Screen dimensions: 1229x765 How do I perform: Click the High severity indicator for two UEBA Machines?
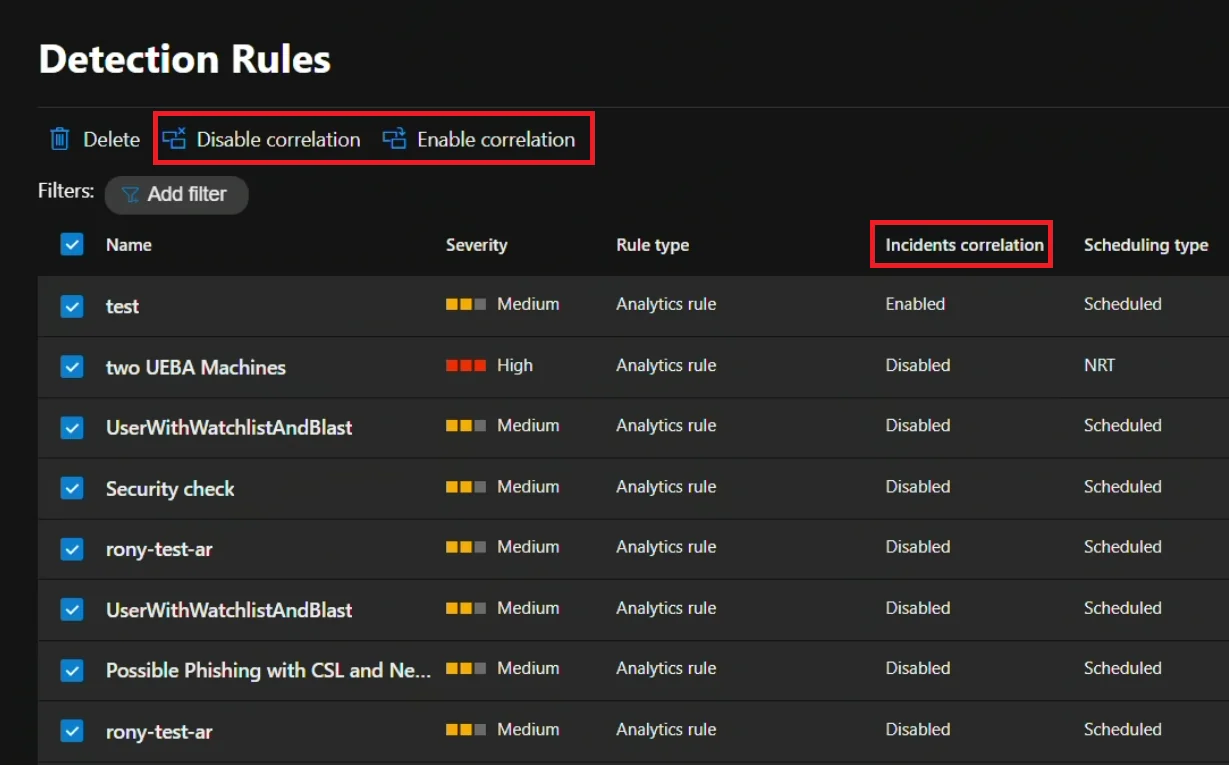click(x=465, y=366)
